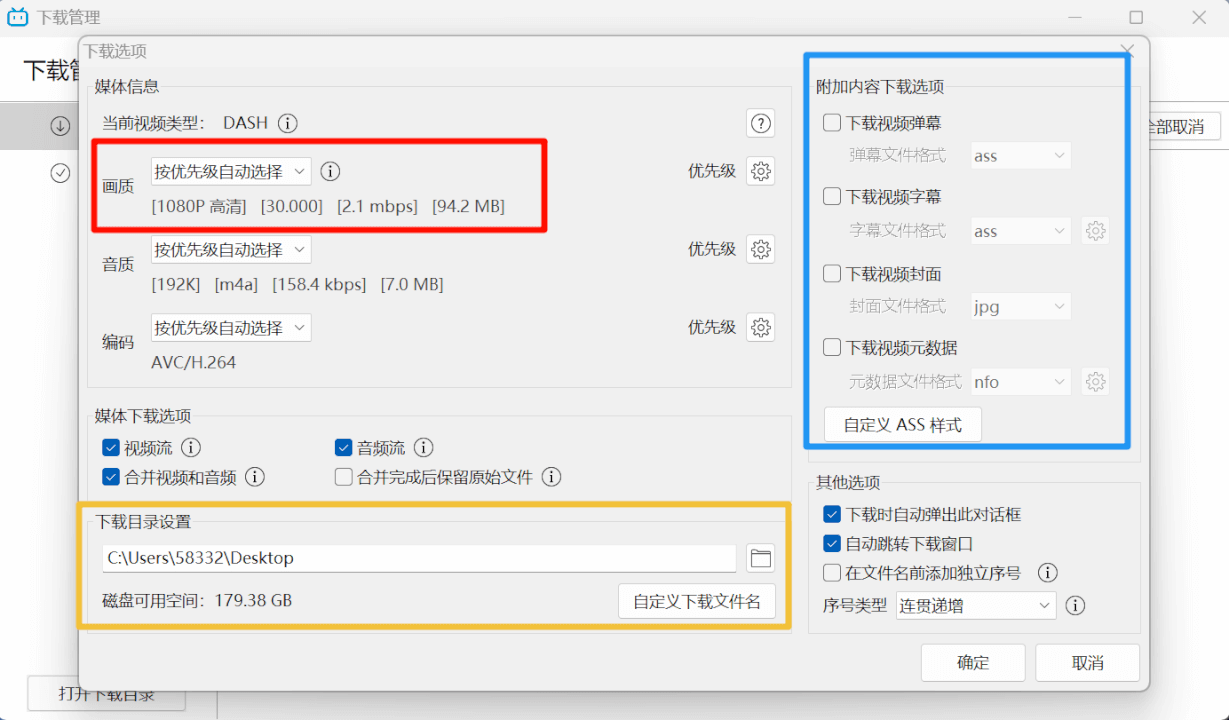Click the browse folder icon for download directory

coord(761,558)
